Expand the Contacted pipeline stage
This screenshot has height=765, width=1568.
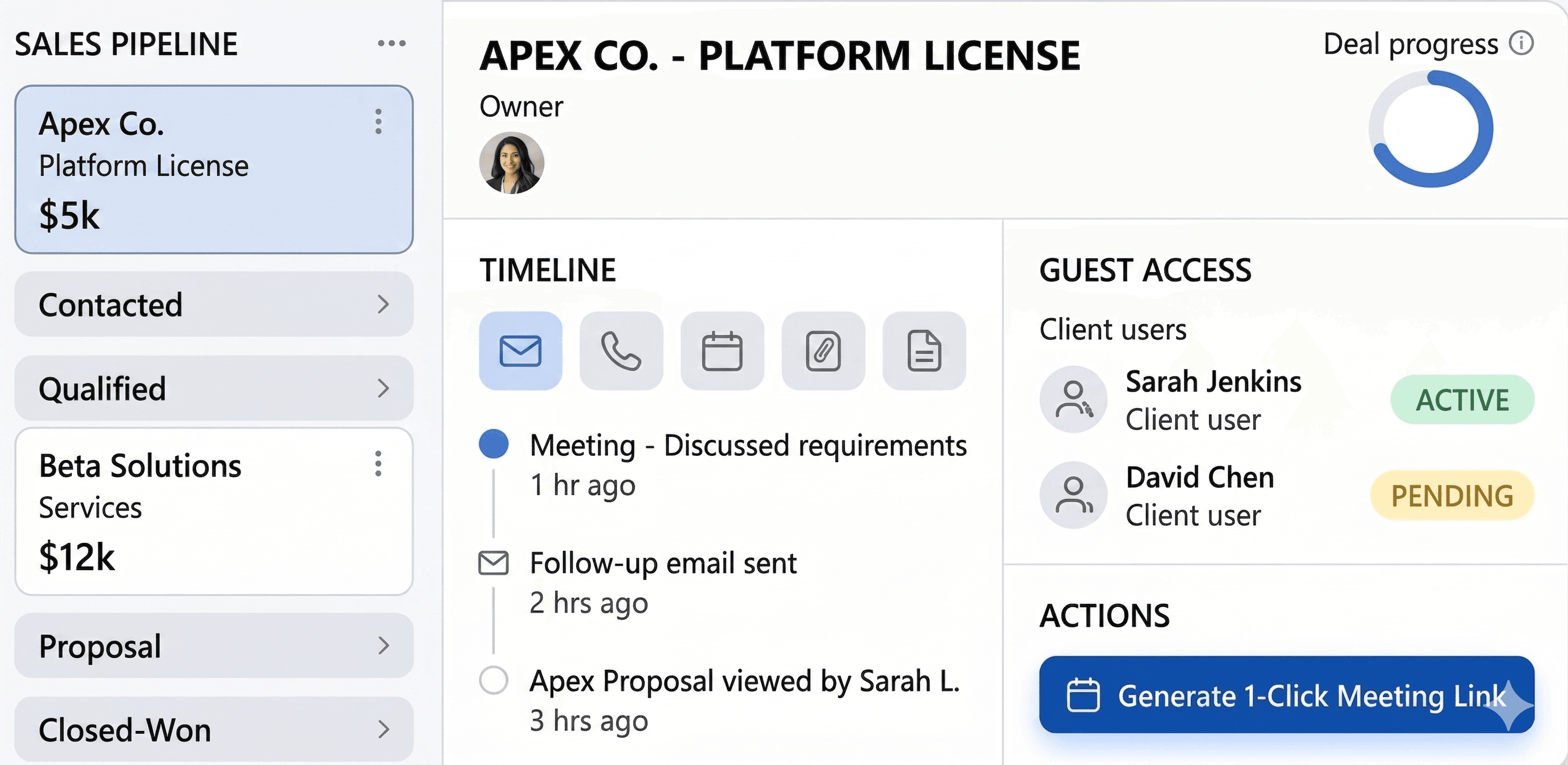[383, 304]
